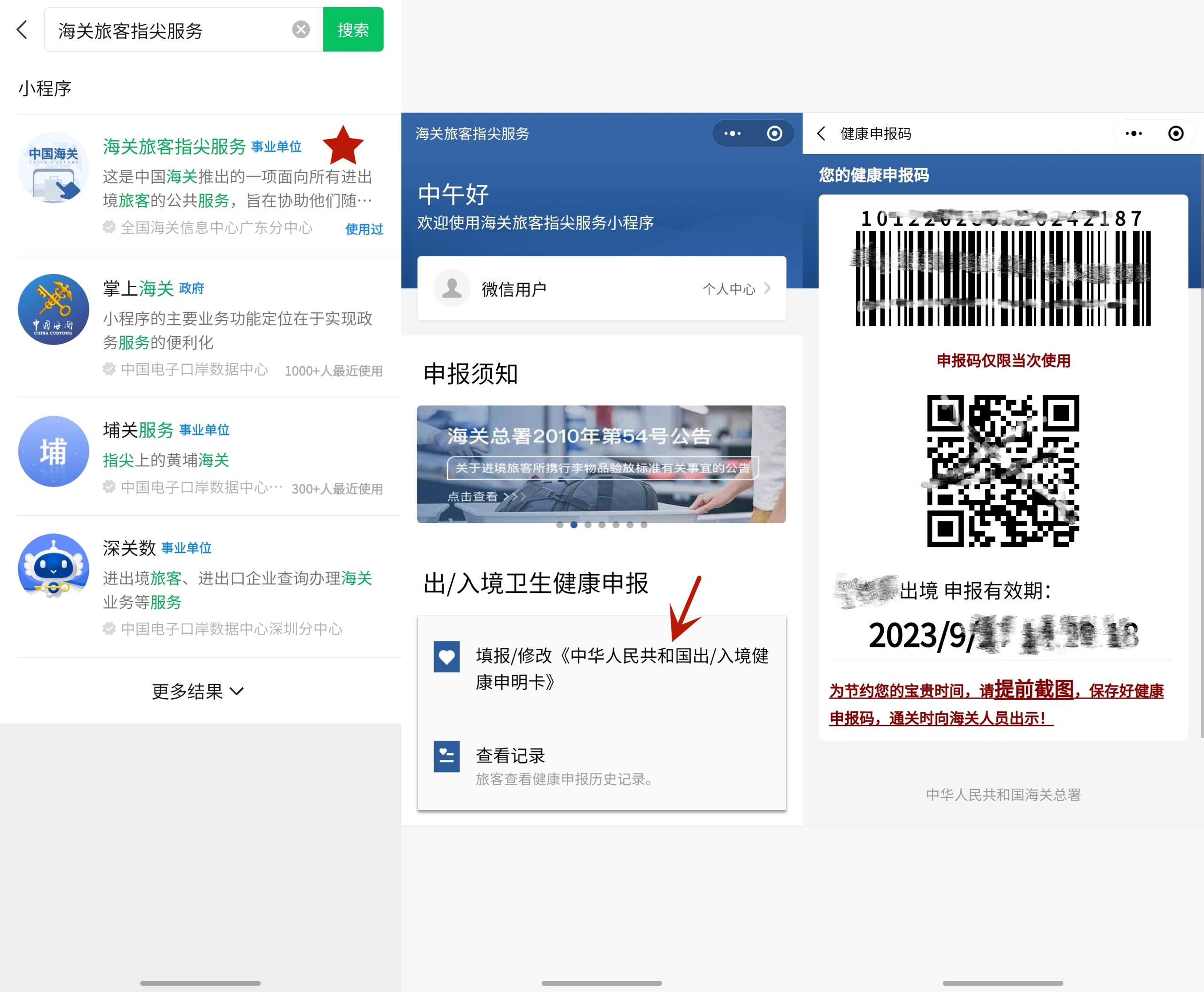The image size is (1204, 992).
Task: Click 1000+人最近使用 text
Action: pyautogui.click(x=334, y=371)
